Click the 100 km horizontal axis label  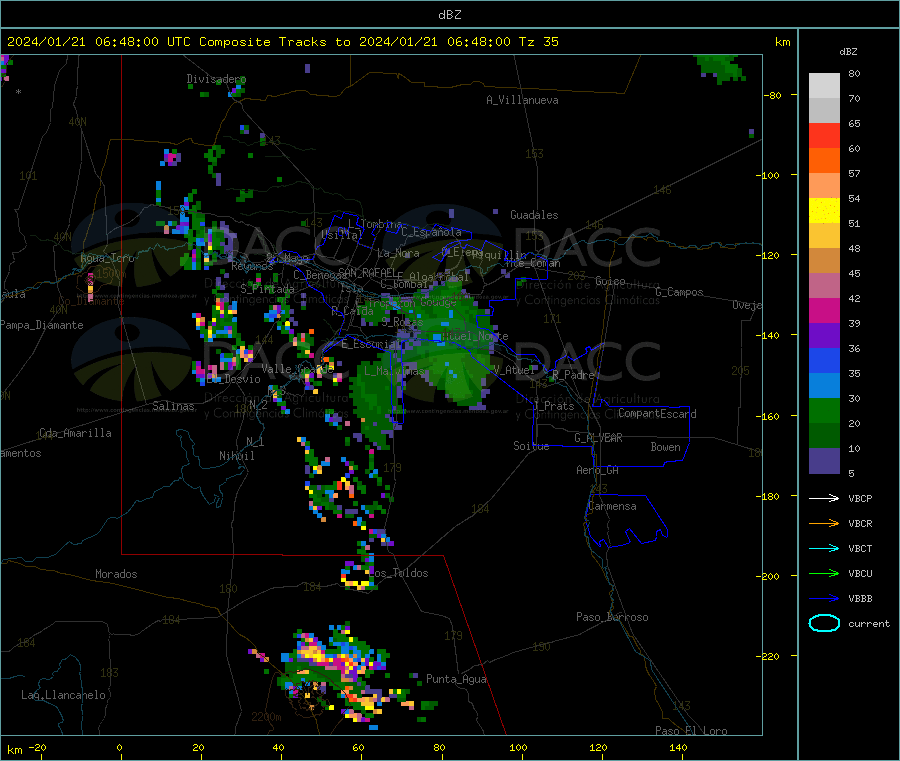[518, 747]
